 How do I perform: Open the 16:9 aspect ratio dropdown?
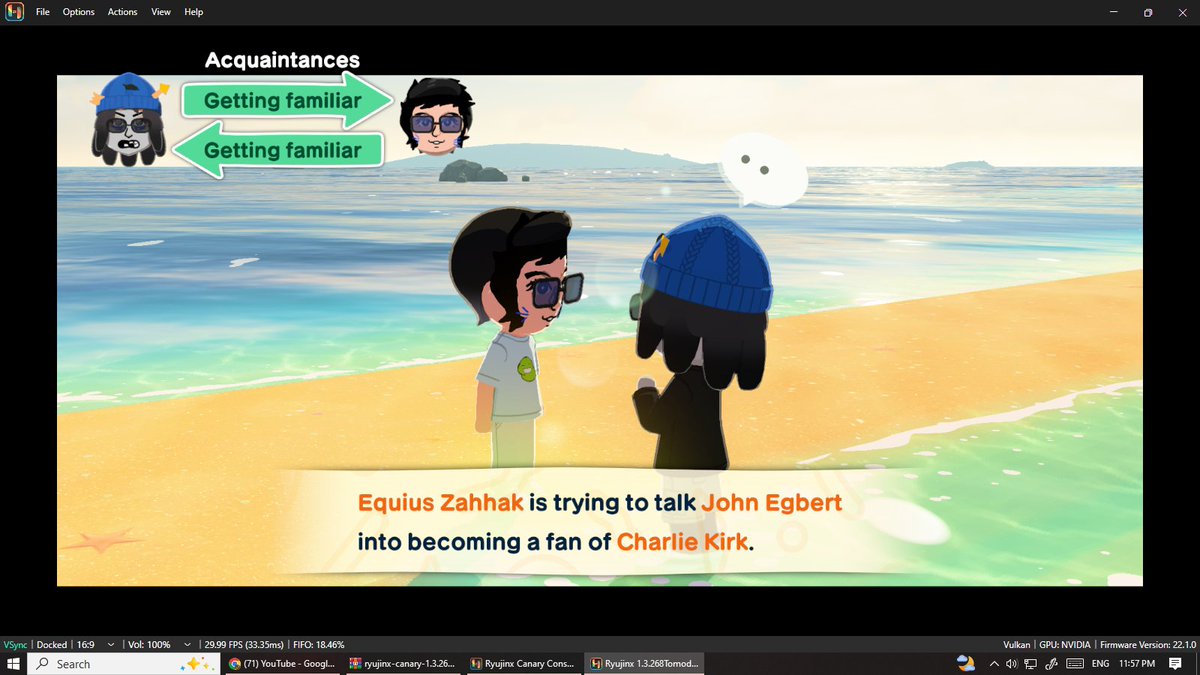point(95,645)
